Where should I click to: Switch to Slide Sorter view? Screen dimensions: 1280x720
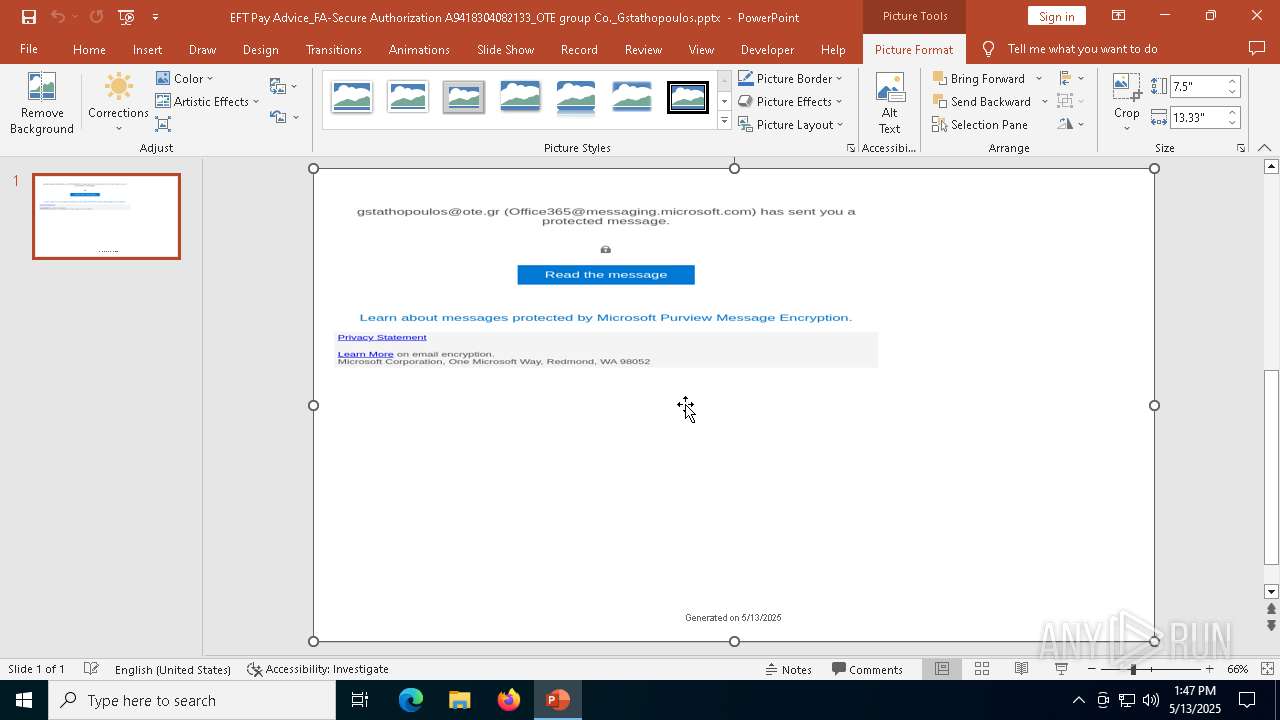982,669
